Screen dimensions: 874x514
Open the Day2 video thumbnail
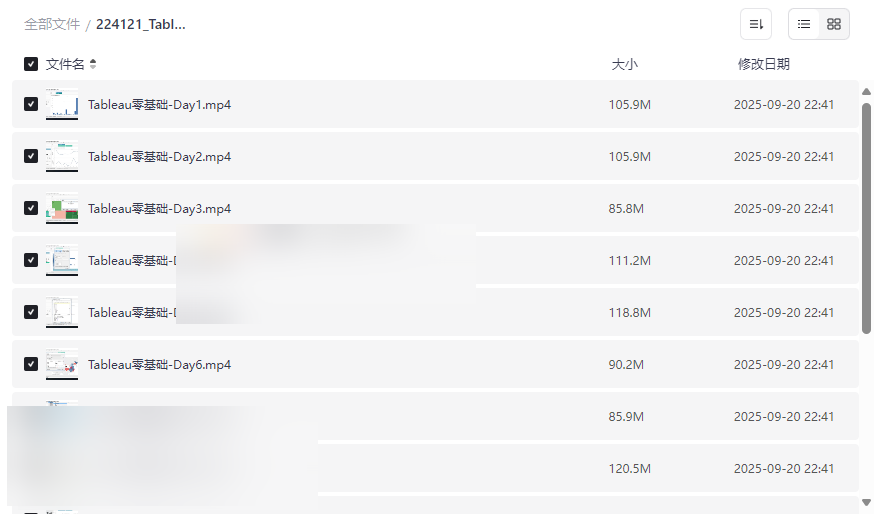(x=62, y=156)
